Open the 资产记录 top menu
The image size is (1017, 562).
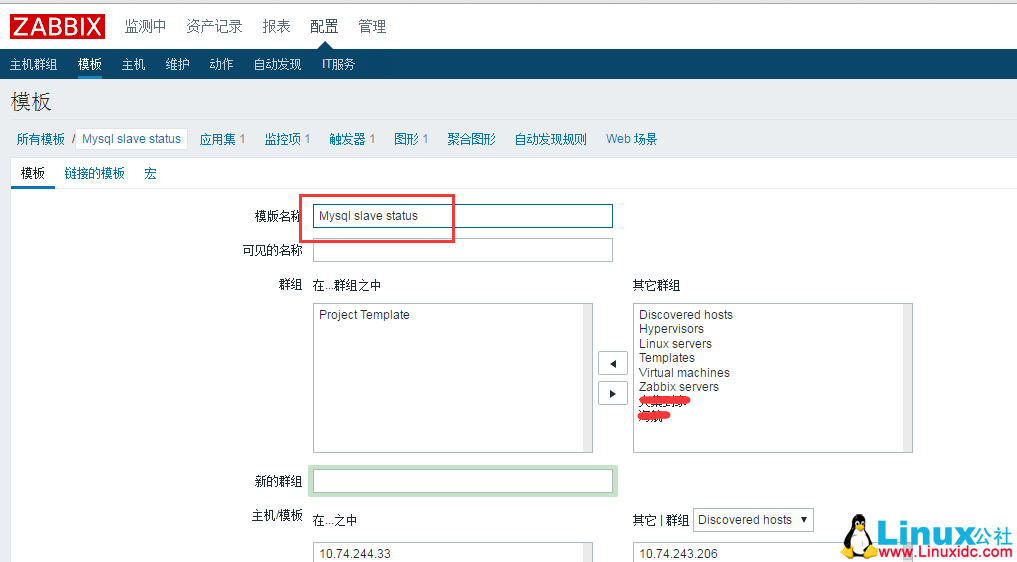pos(214,27)
